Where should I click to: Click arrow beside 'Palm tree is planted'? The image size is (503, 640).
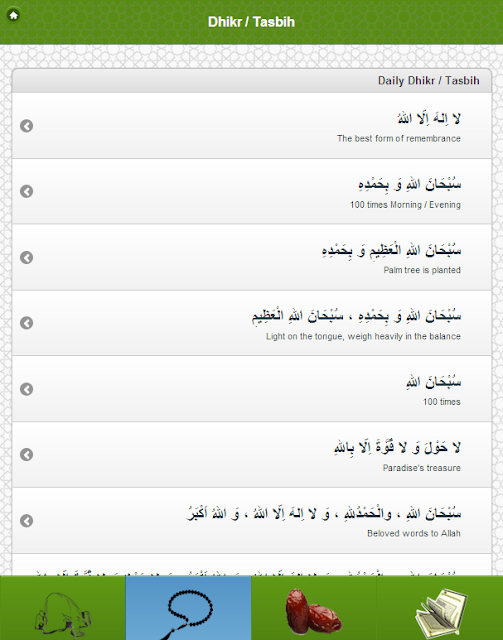[x=27, y=257]
